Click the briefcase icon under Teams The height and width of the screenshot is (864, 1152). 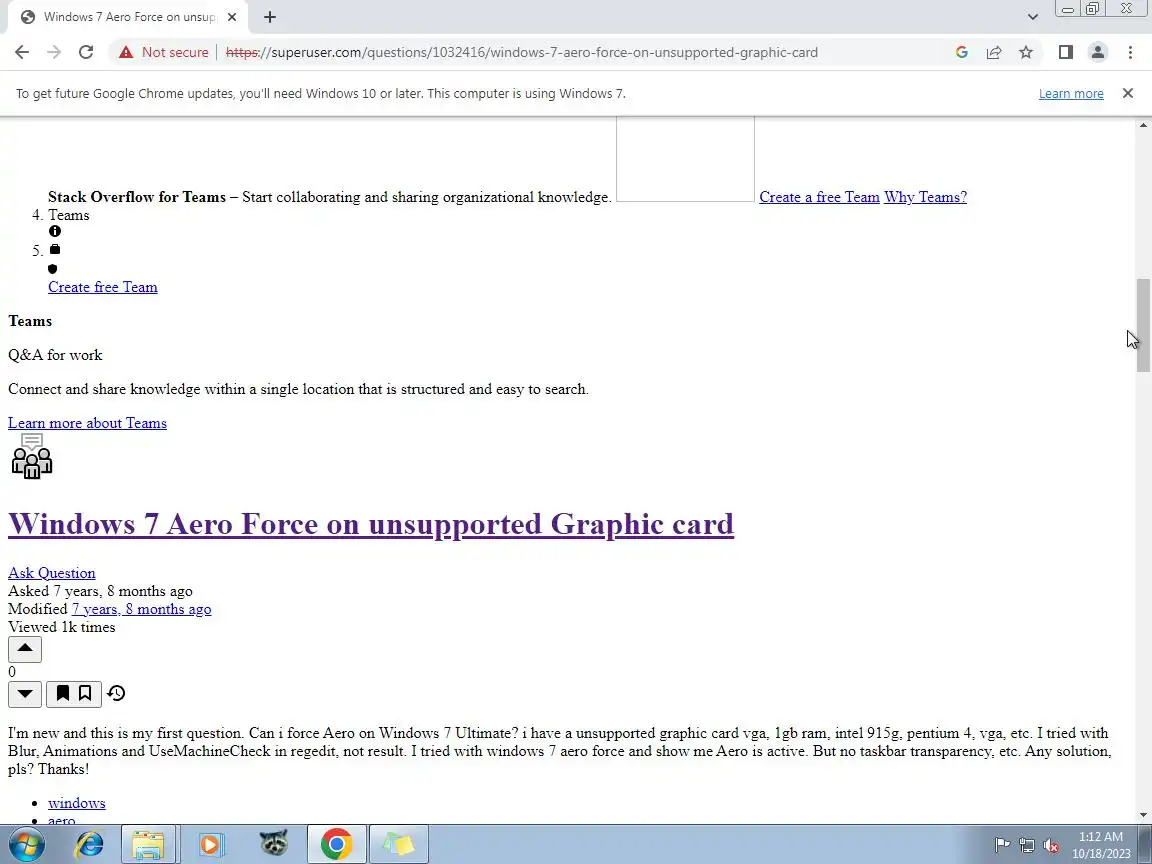click(55, 250)
